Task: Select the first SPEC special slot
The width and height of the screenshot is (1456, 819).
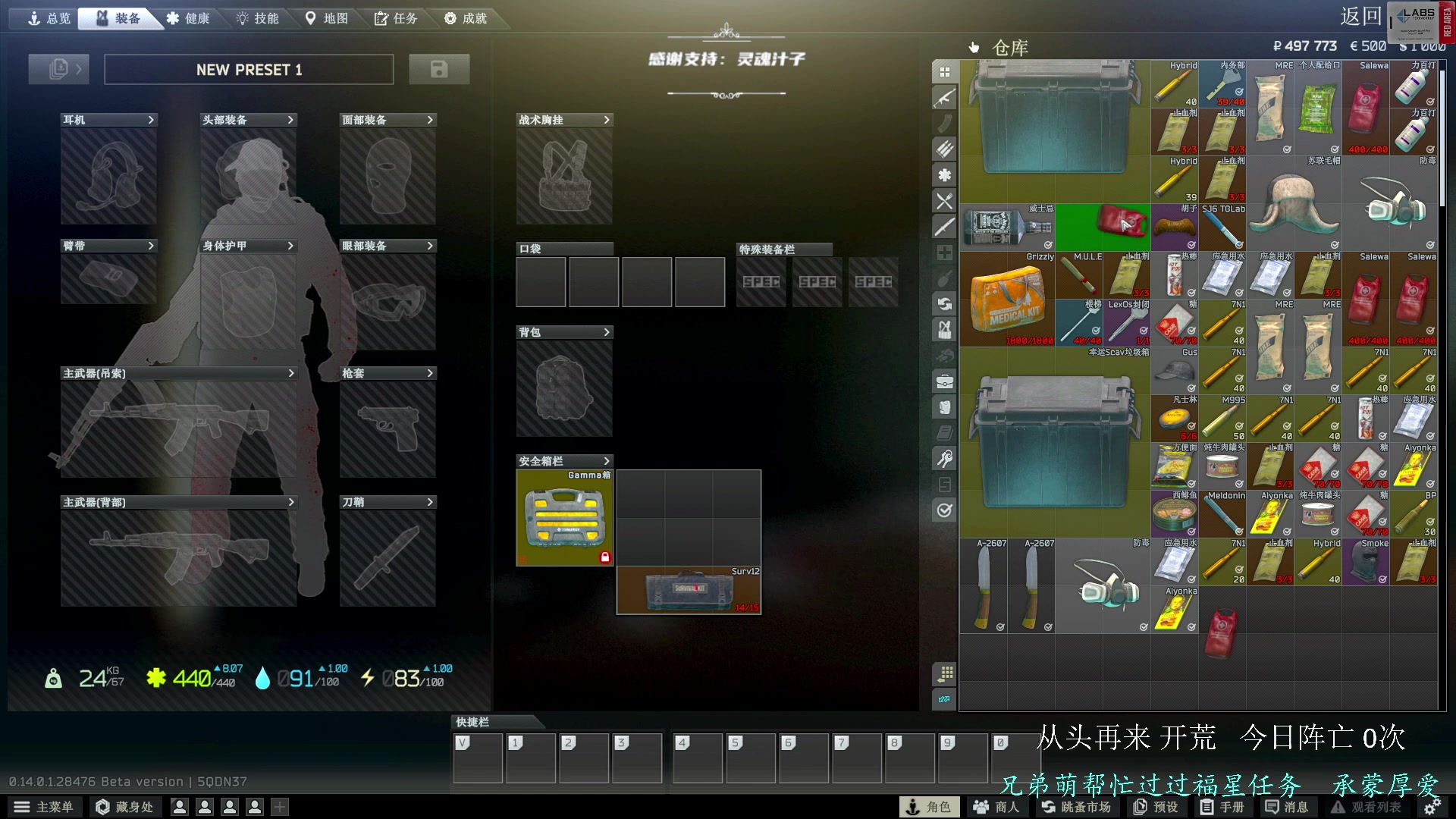Action: pyautogui.click(x=761, y=281)
